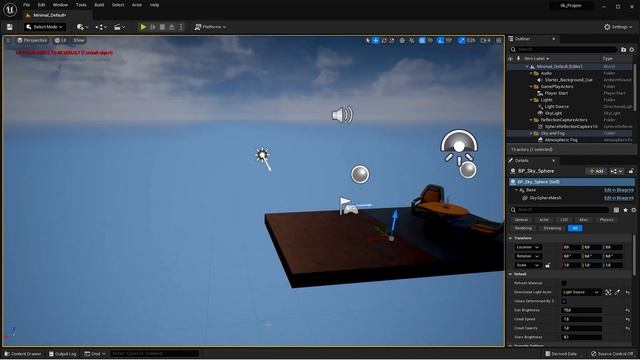The width and height of the screenshot is (640, 360).
Task: Open the Outliner settings gear icon
Action: pyautogui.click(x=632, y=49)
